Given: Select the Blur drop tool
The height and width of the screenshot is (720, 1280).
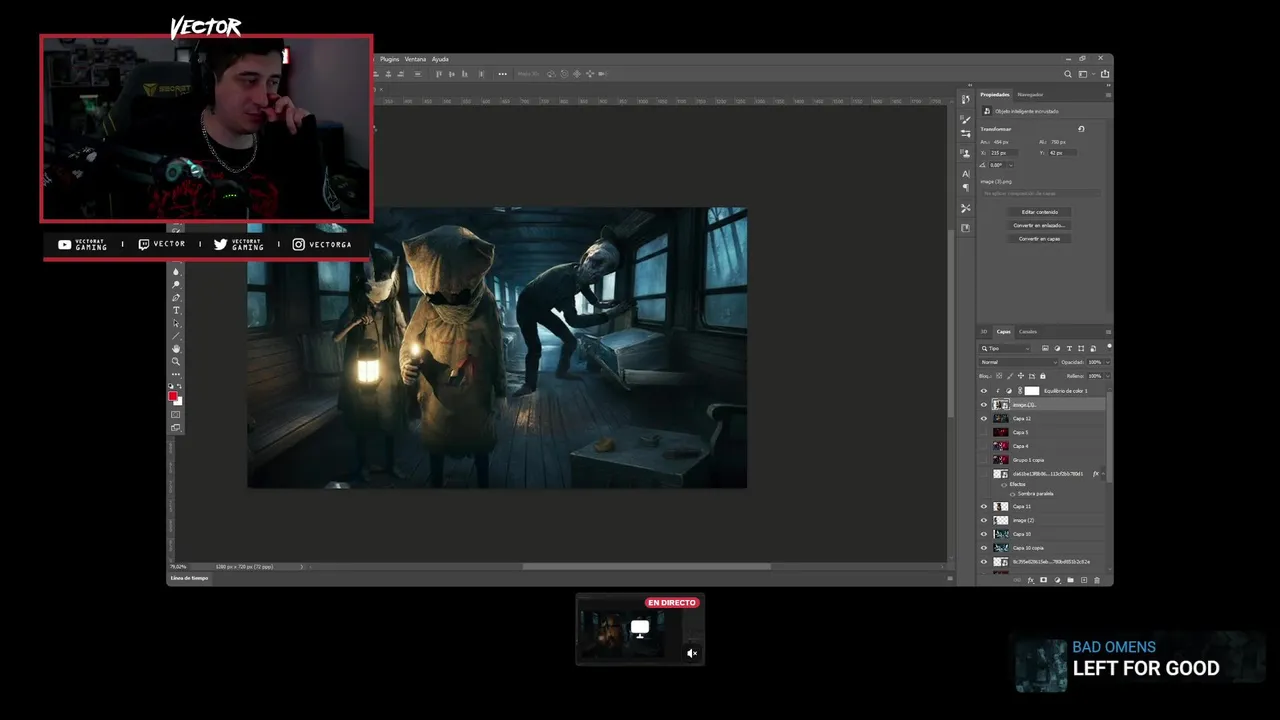Looking at the screenshot, I should pyautogui.click(x=176, y=272).
